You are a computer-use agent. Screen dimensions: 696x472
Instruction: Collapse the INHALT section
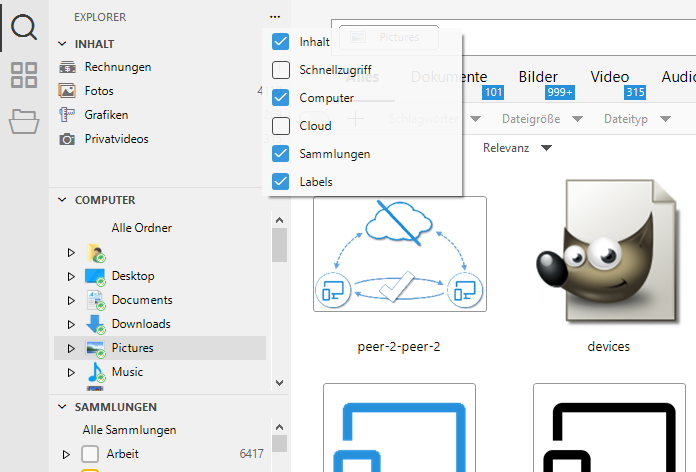tap(62, 44)
